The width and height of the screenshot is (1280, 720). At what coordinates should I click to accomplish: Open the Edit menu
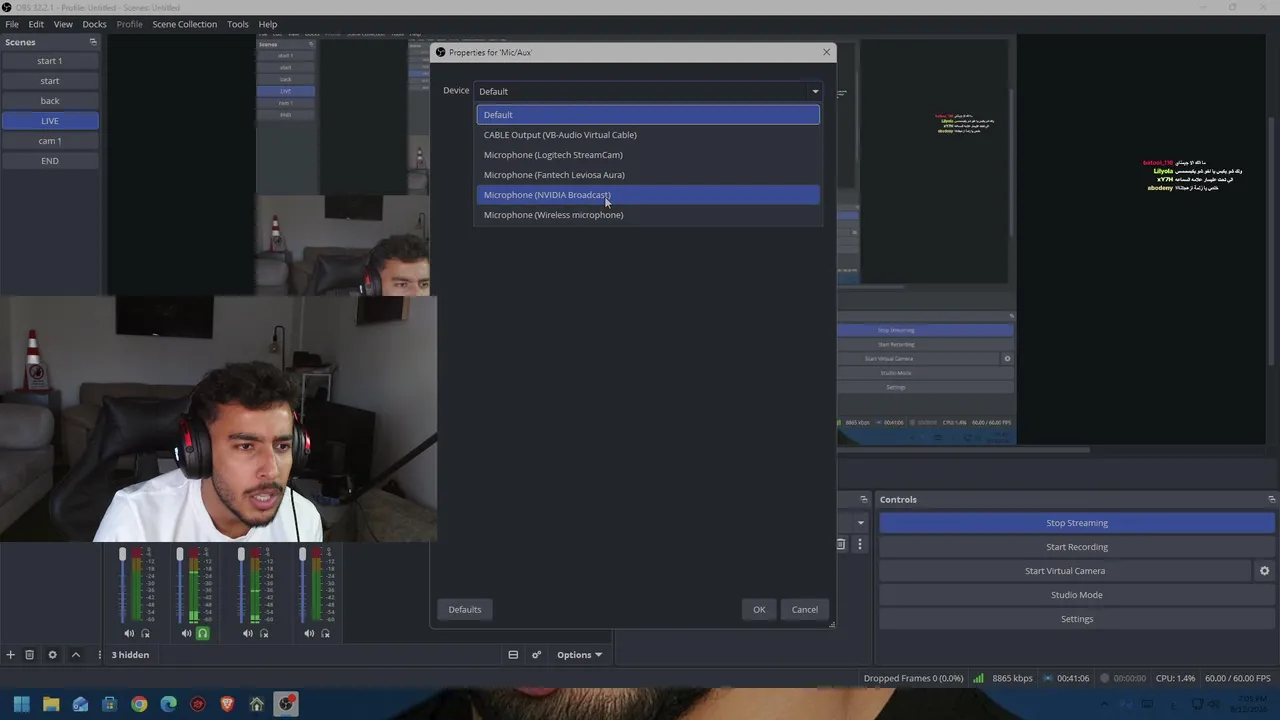36,24
